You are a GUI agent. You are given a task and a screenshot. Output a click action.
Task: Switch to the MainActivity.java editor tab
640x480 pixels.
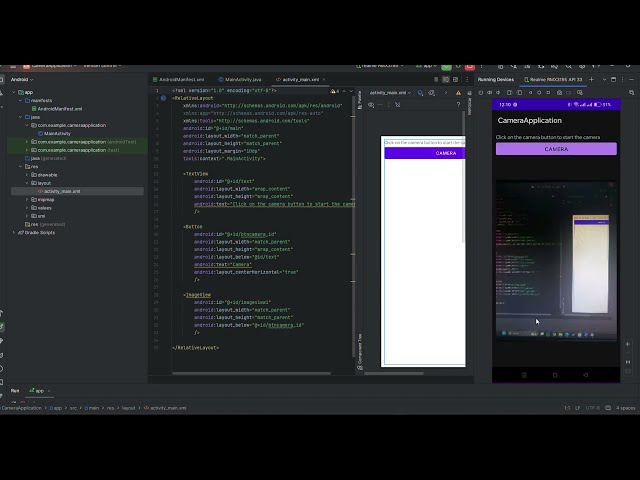click(x=240, y=80)
